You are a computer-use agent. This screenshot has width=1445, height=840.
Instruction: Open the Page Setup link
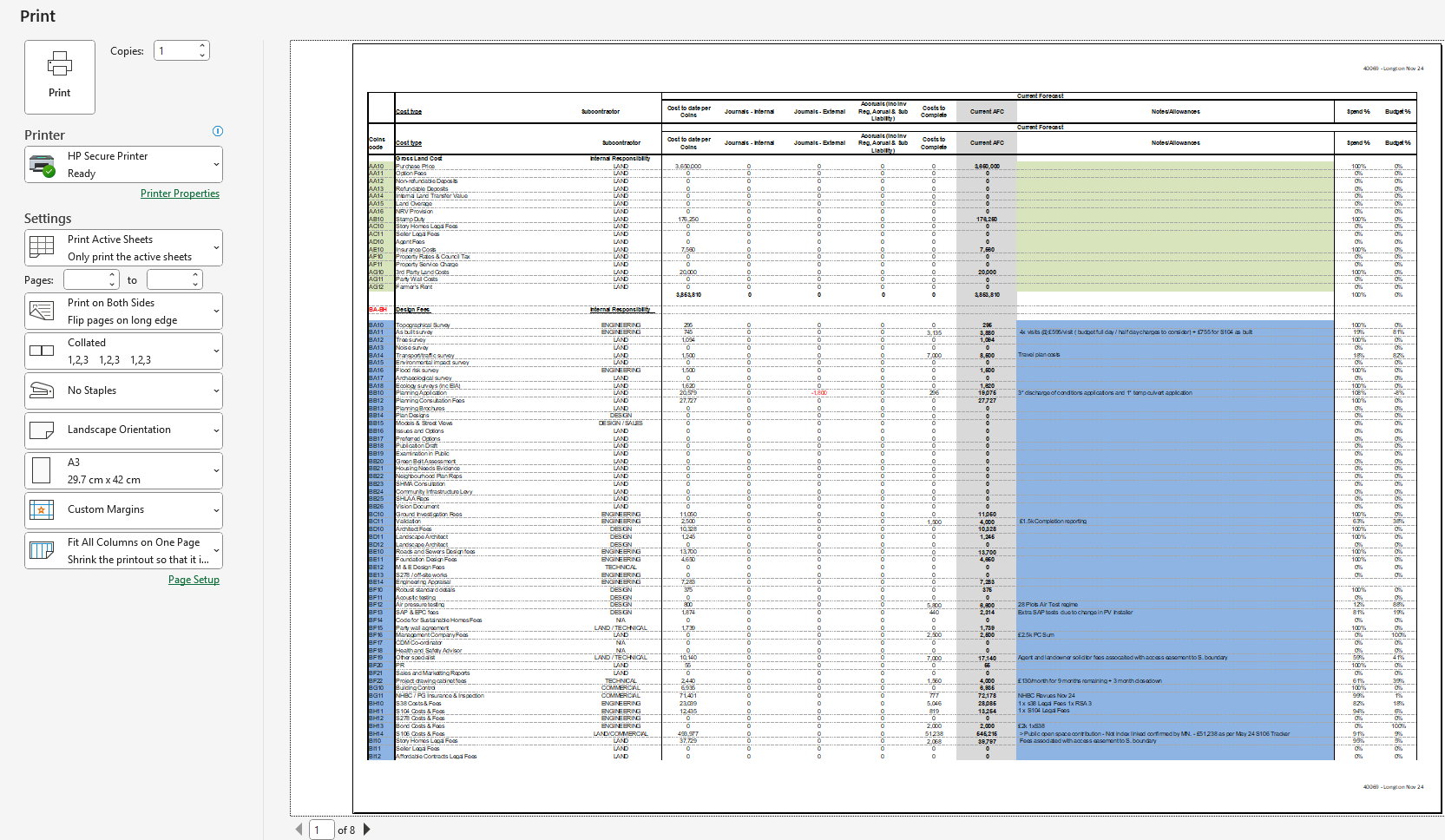tap(194, 580)
